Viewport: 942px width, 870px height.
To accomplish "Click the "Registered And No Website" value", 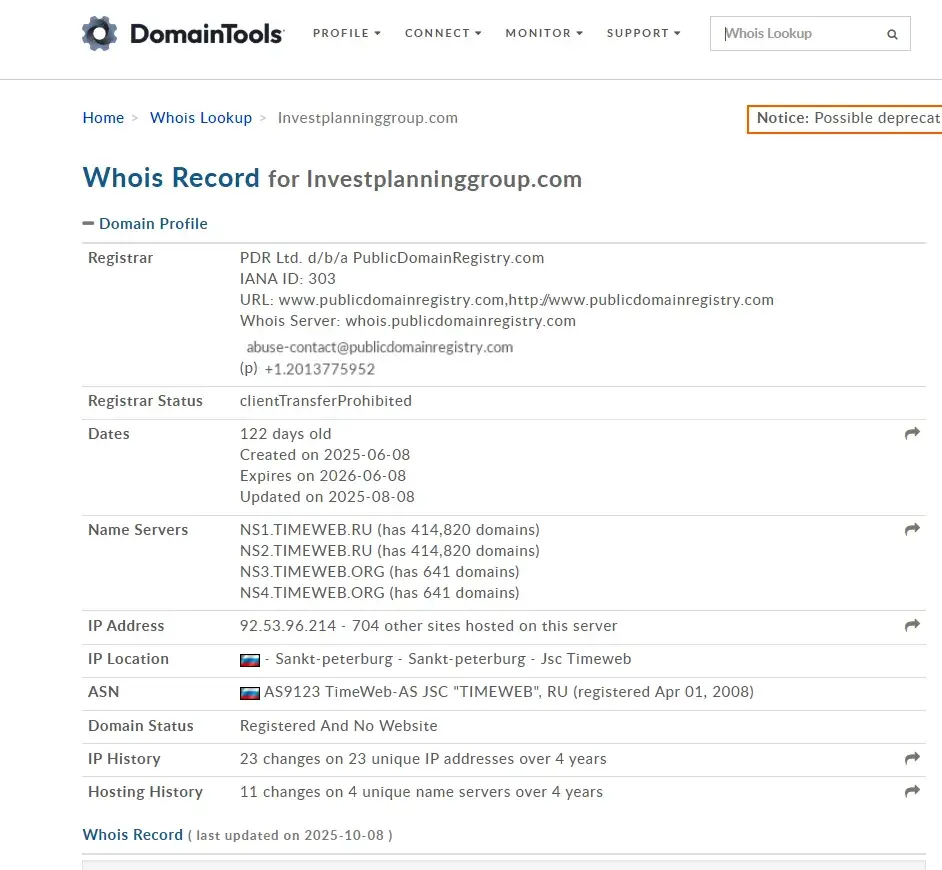I will [x=339, y=726].
